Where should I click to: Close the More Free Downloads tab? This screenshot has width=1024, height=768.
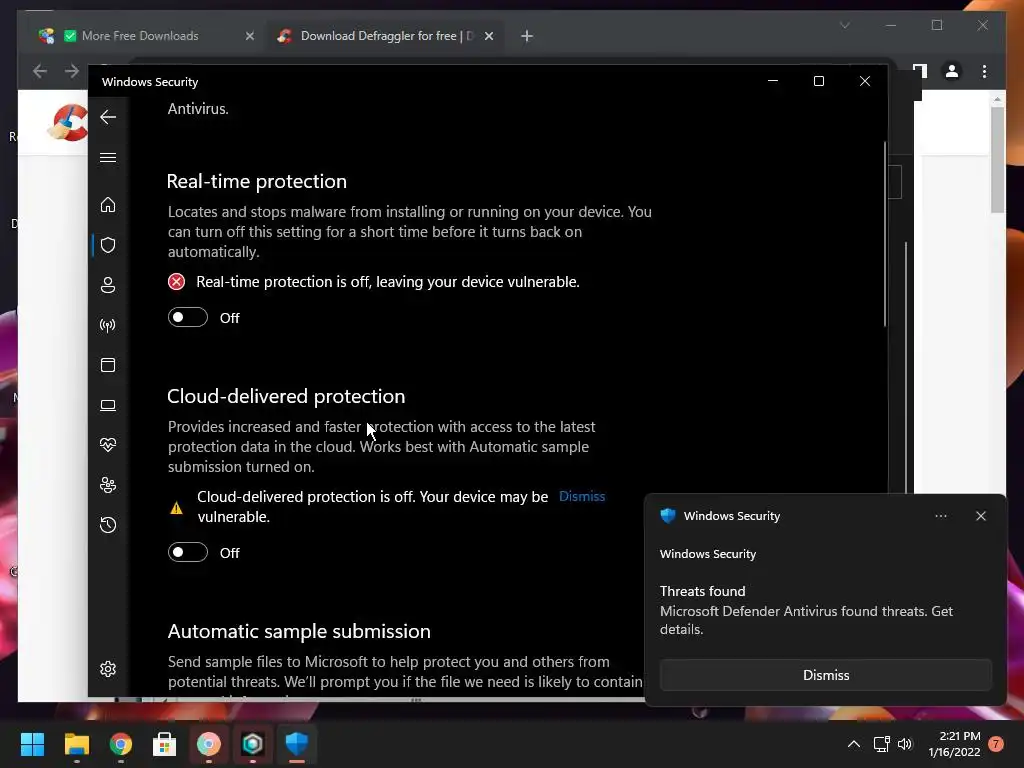pyautogui.click(x=249, y=36)
